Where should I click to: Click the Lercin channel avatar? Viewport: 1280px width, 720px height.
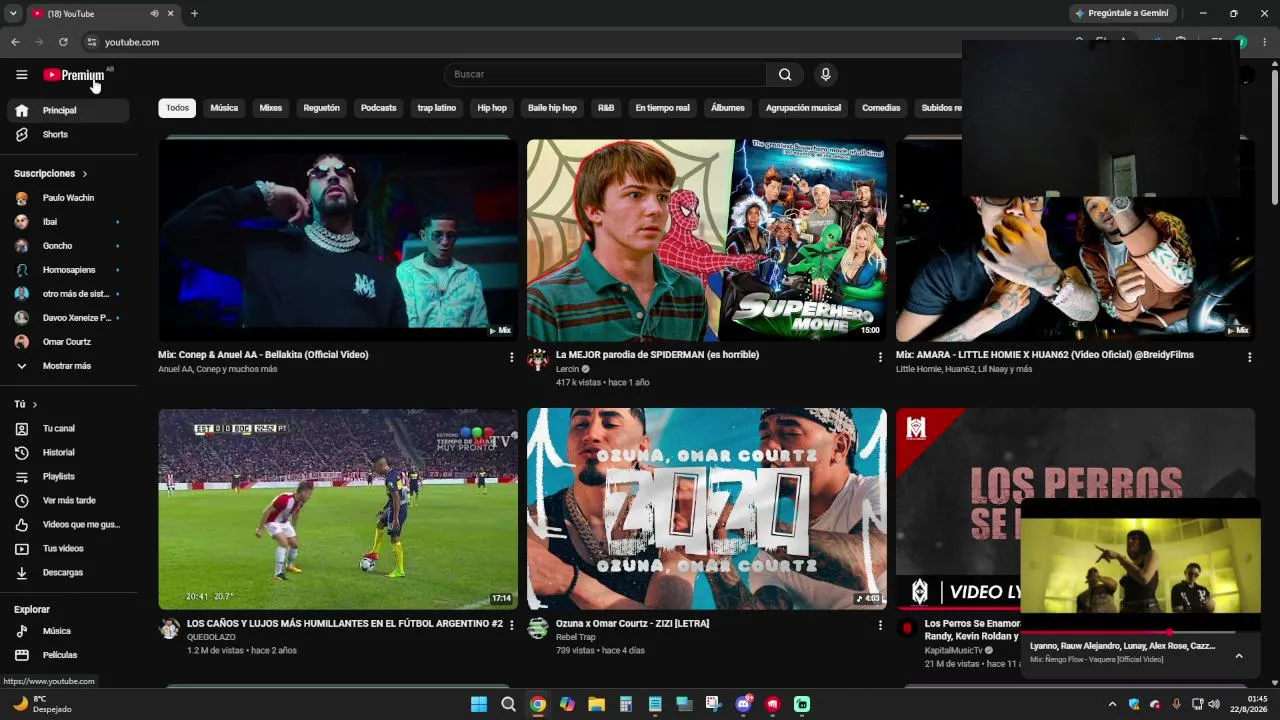(538, 360)
